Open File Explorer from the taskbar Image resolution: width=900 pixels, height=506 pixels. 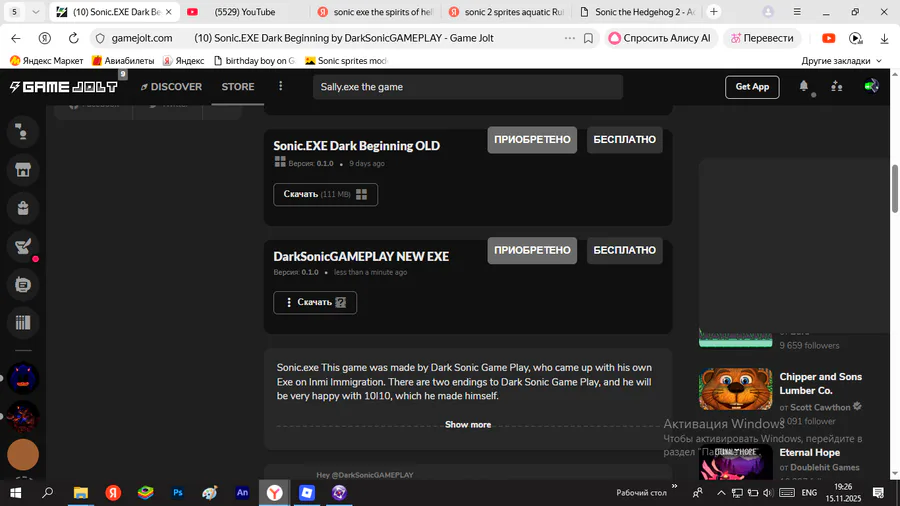(x=80, y=492)
